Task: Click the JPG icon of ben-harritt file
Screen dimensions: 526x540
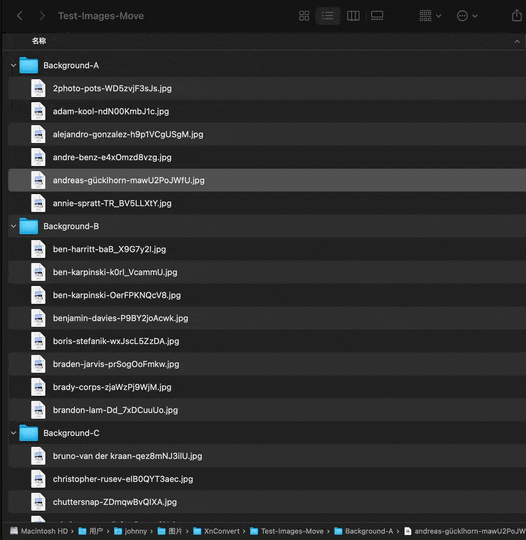Action: [x=38, y=249]
